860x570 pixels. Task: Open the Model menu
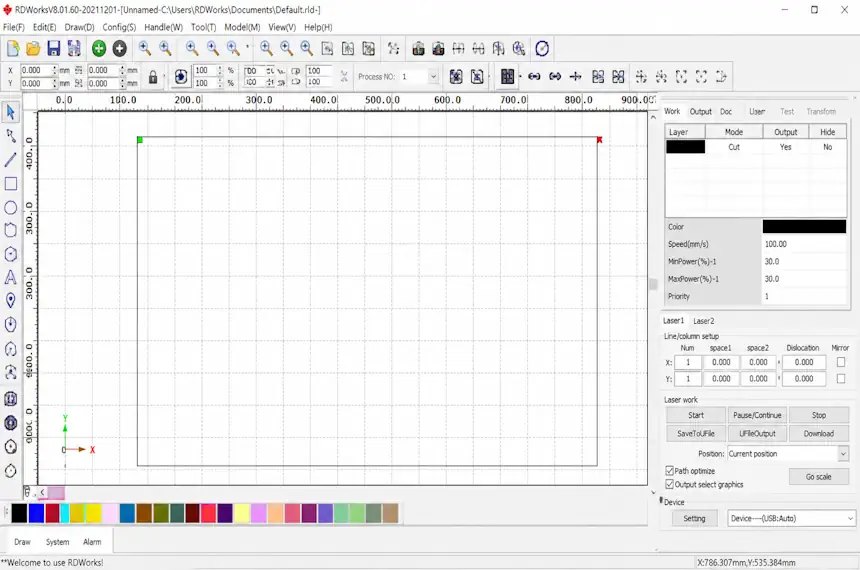[x=242, y=27]
